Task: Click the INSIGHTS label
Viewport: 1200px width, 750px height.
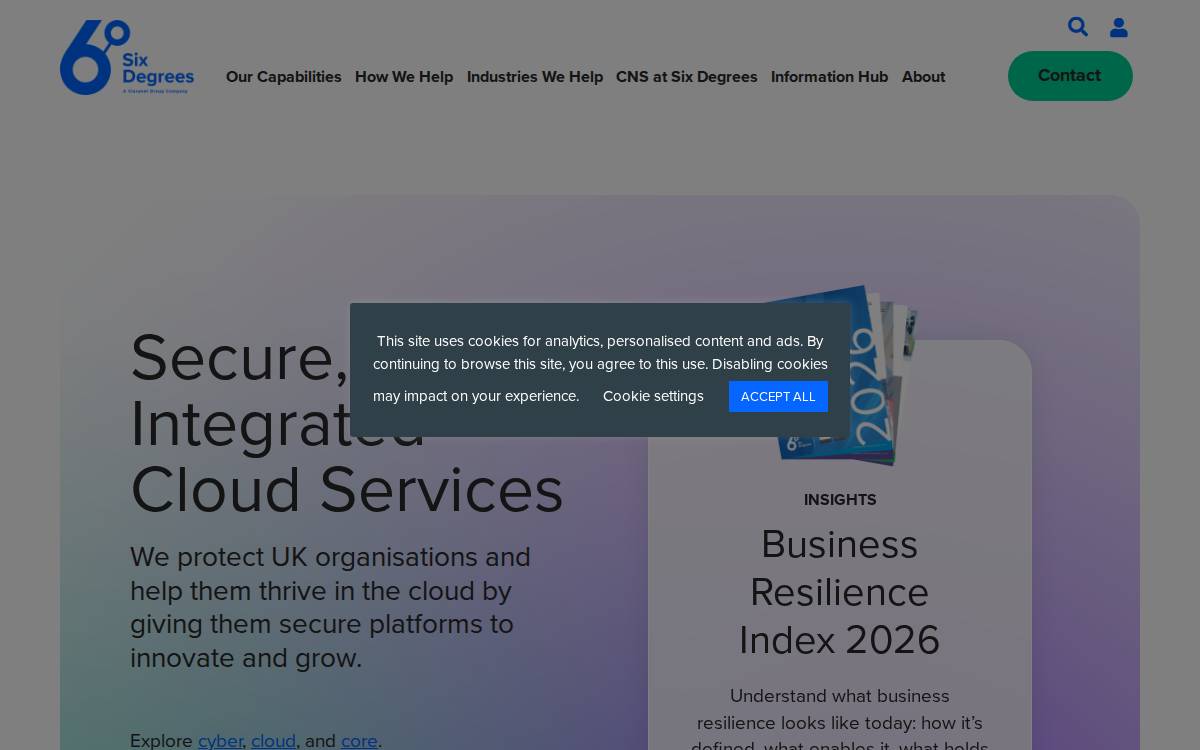Action: coord(840,500)
